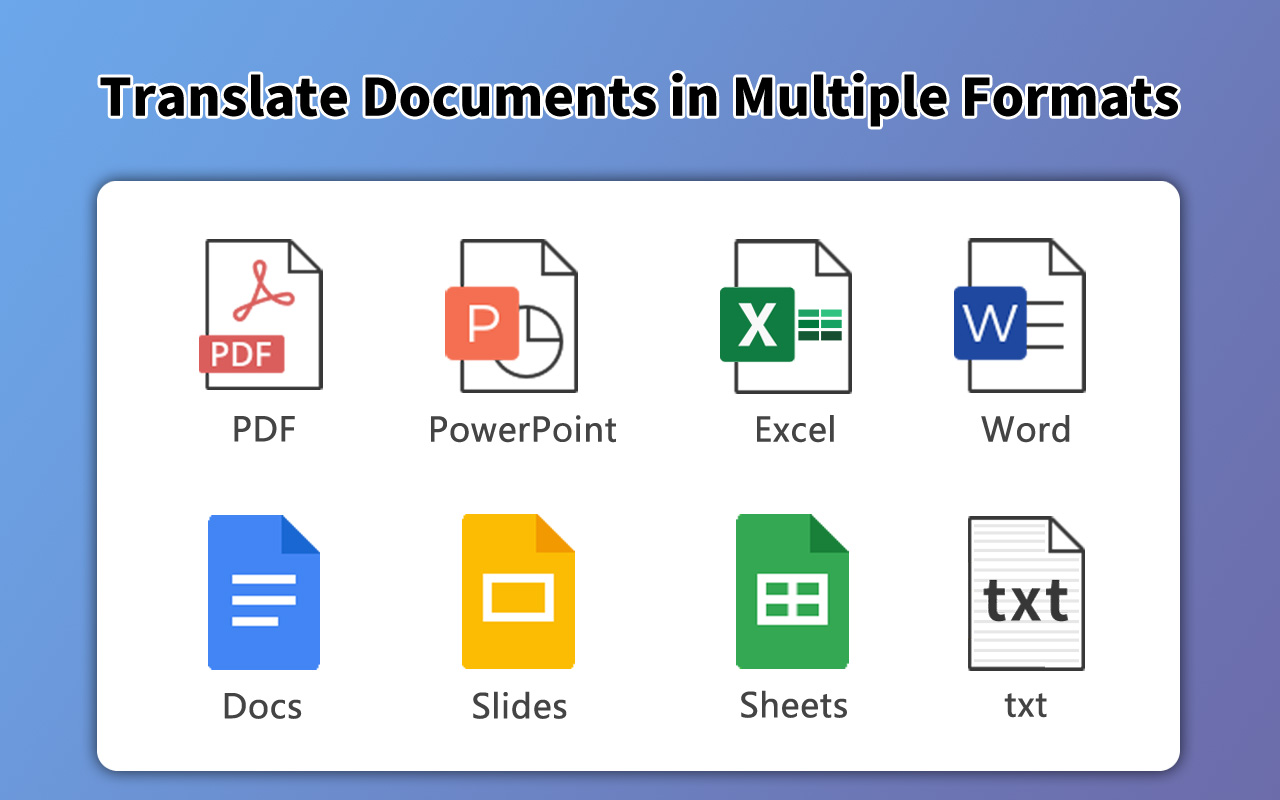Open the PowerPoint document icon
Image resolution: width=1280 pixels, height=800 pixels.
pyautogui.click(x=519, y=313)
